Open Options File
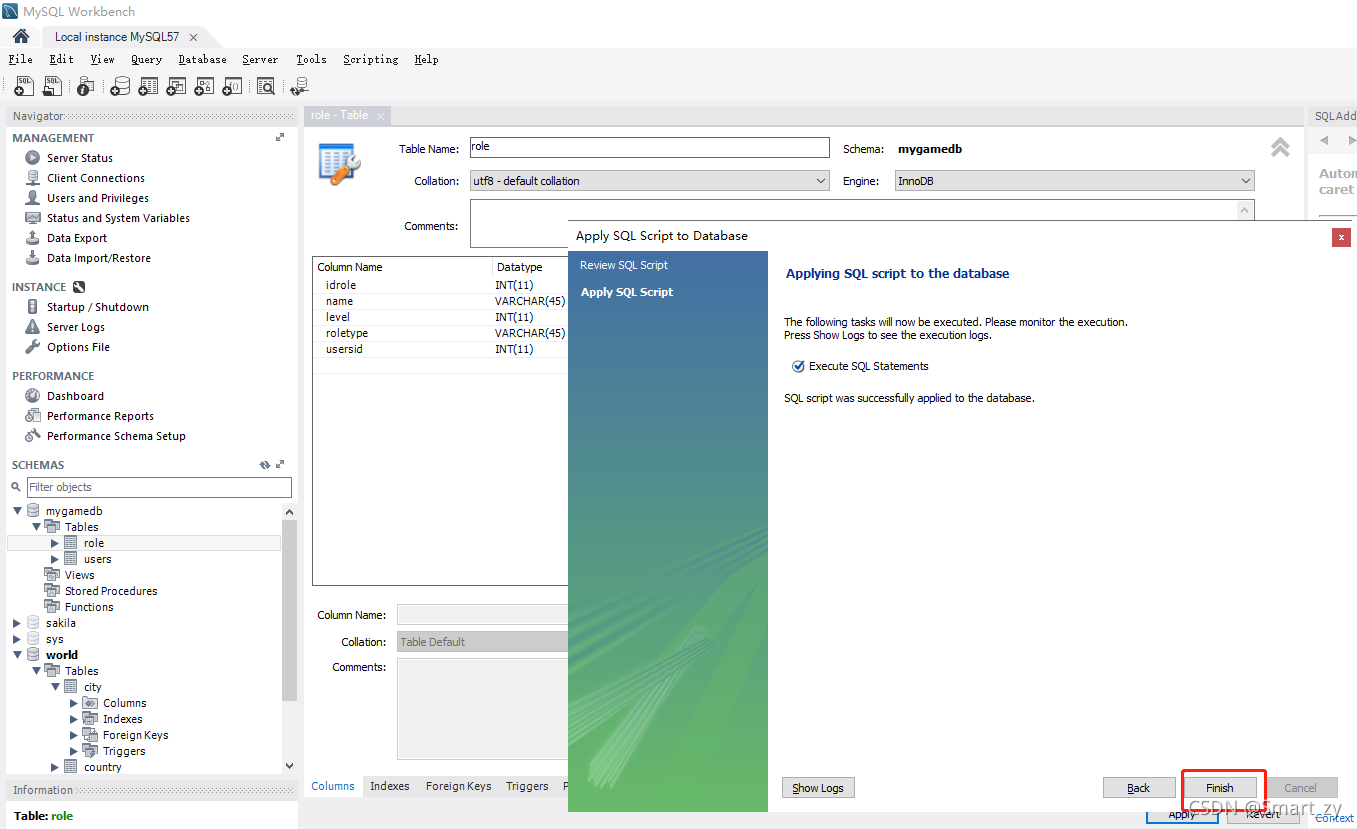Screen dimensions: 1357x829 pyautogui.click(x=78, y=347)
